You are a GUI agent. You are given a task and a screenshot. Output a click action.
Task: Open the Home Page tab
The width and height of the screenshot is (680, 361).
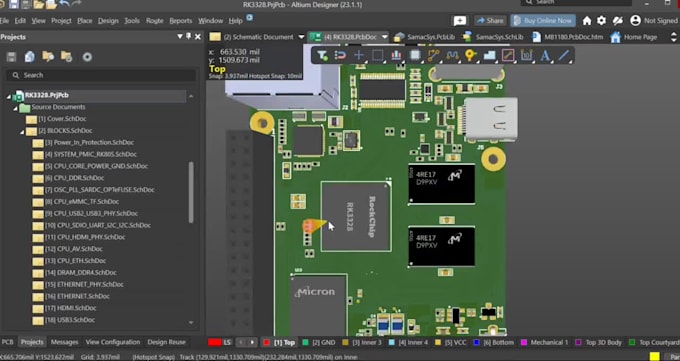[634, 37]
